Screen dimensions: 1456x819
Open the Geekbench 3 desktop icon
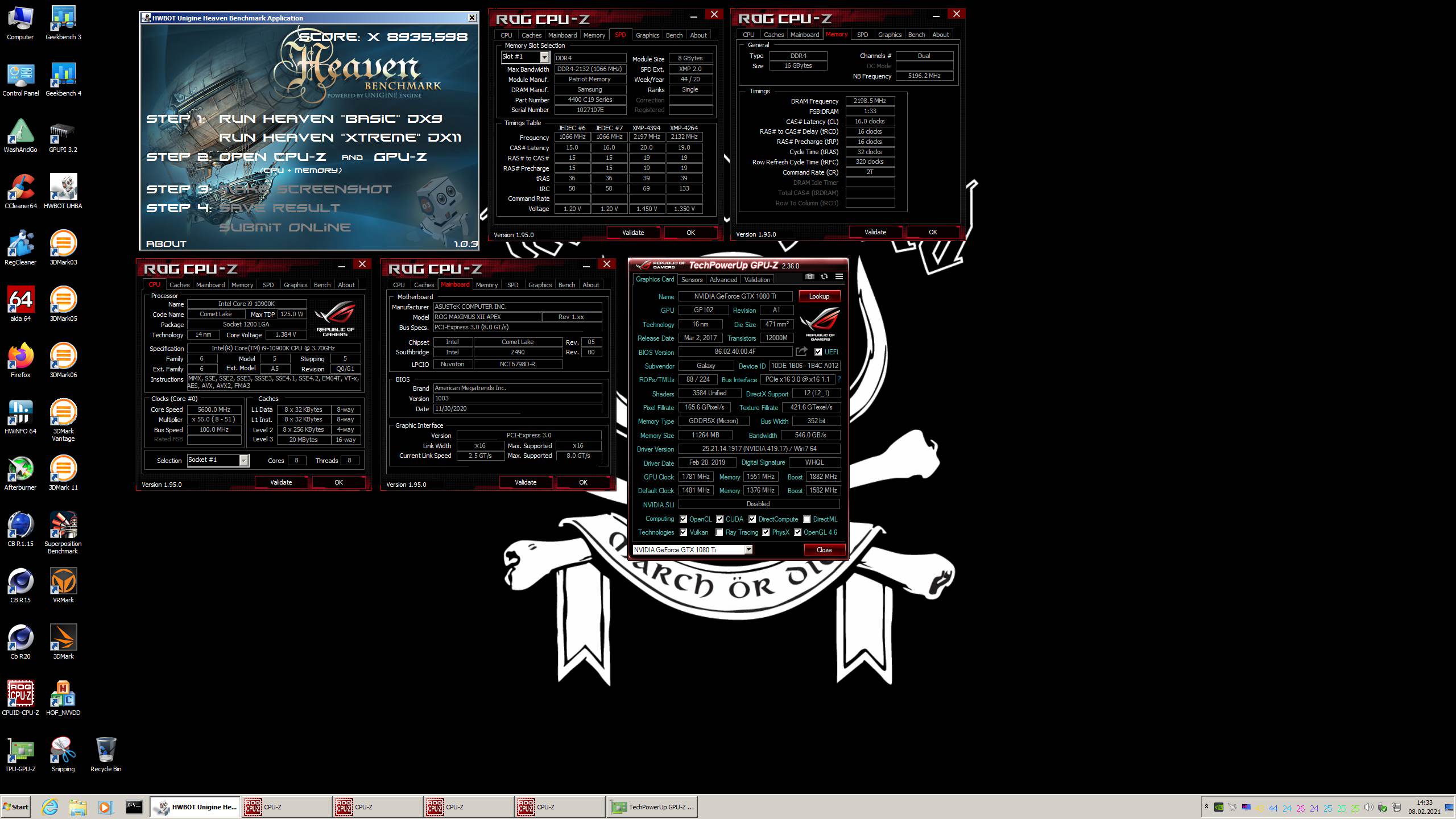[63, 23]
